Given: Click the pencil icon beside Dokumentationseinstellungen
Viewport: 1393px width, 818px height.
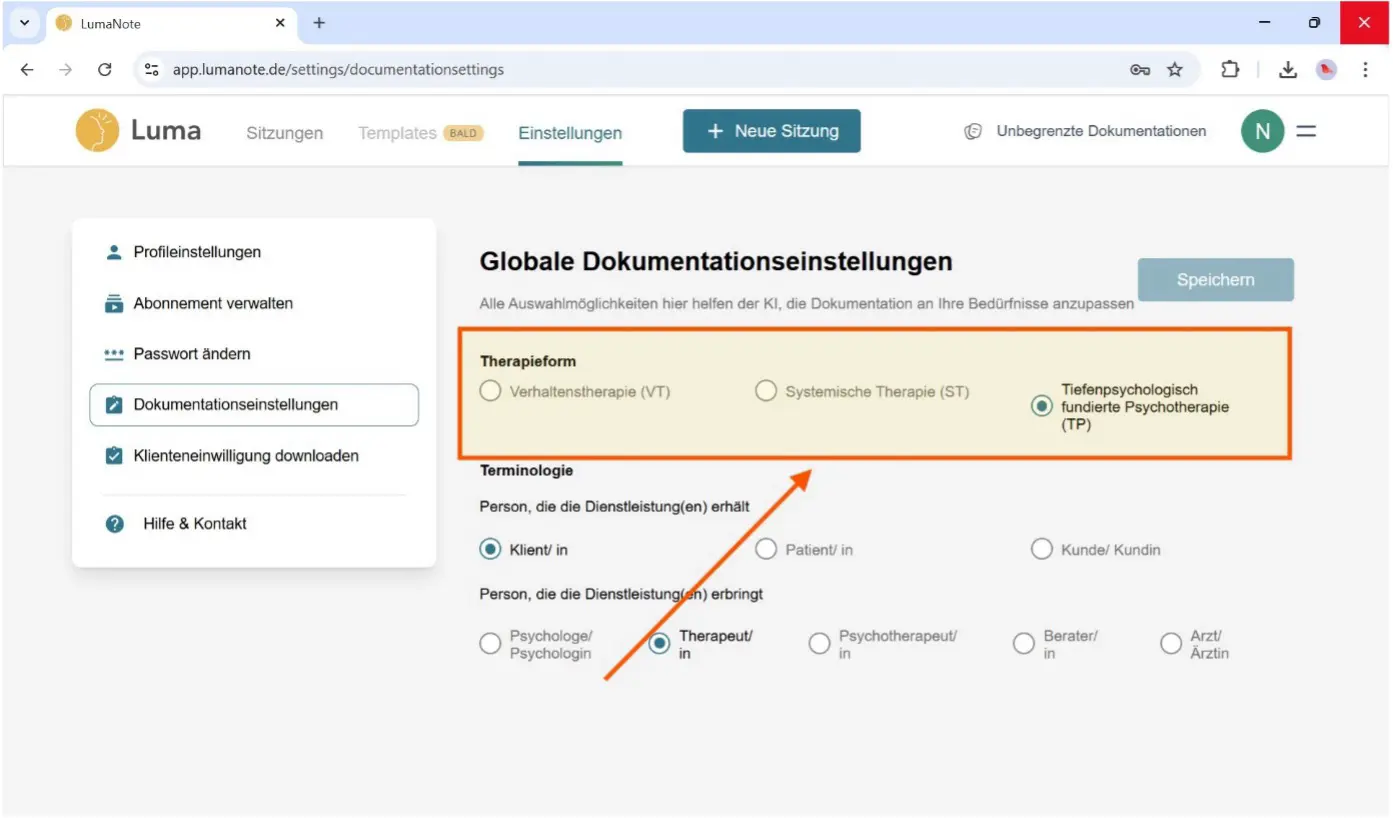Looking at the screenshot, I should (x=114, y=404).
